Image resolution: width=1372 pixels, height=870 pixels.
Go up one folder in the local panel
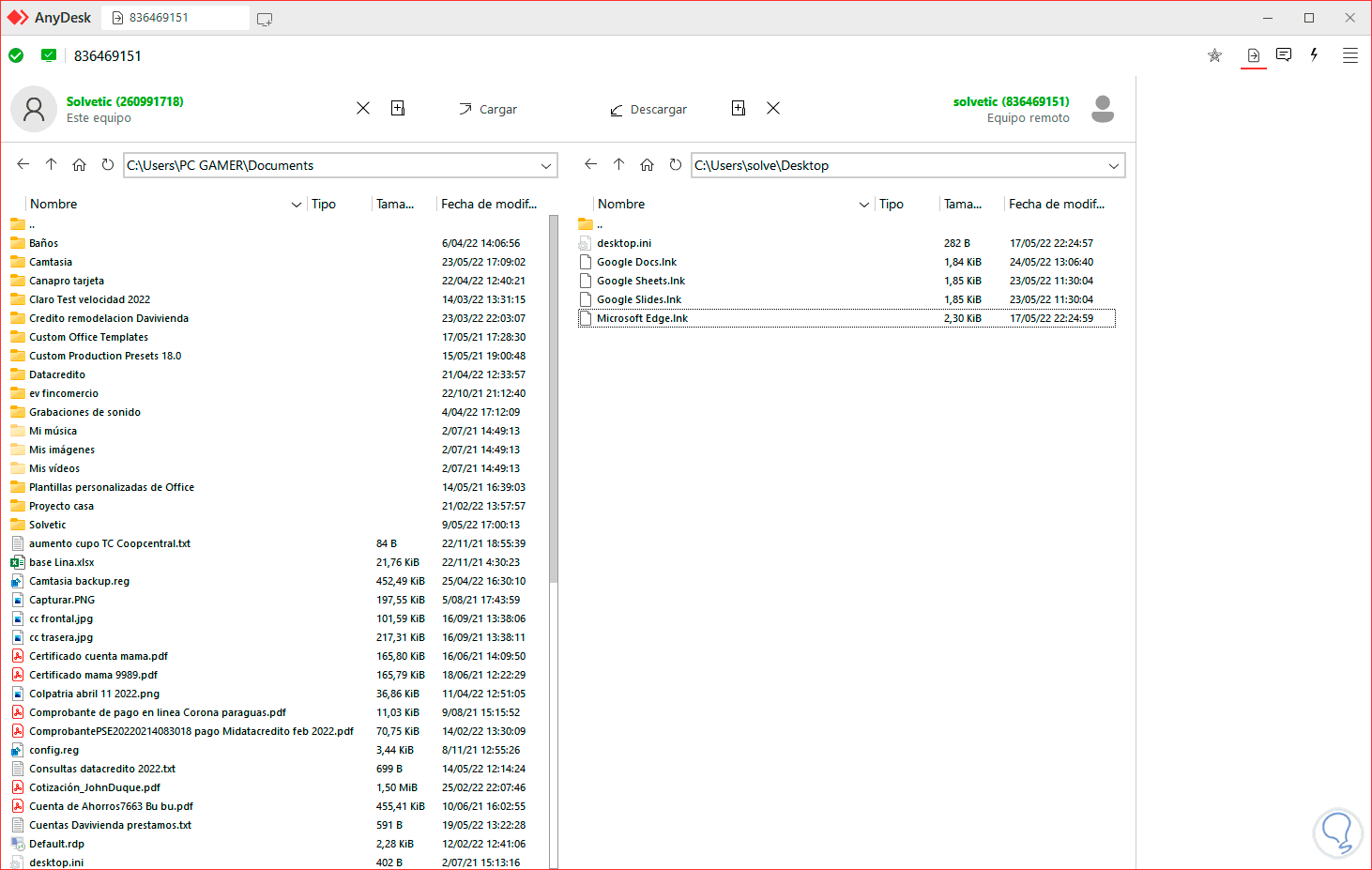click(51, 164)
